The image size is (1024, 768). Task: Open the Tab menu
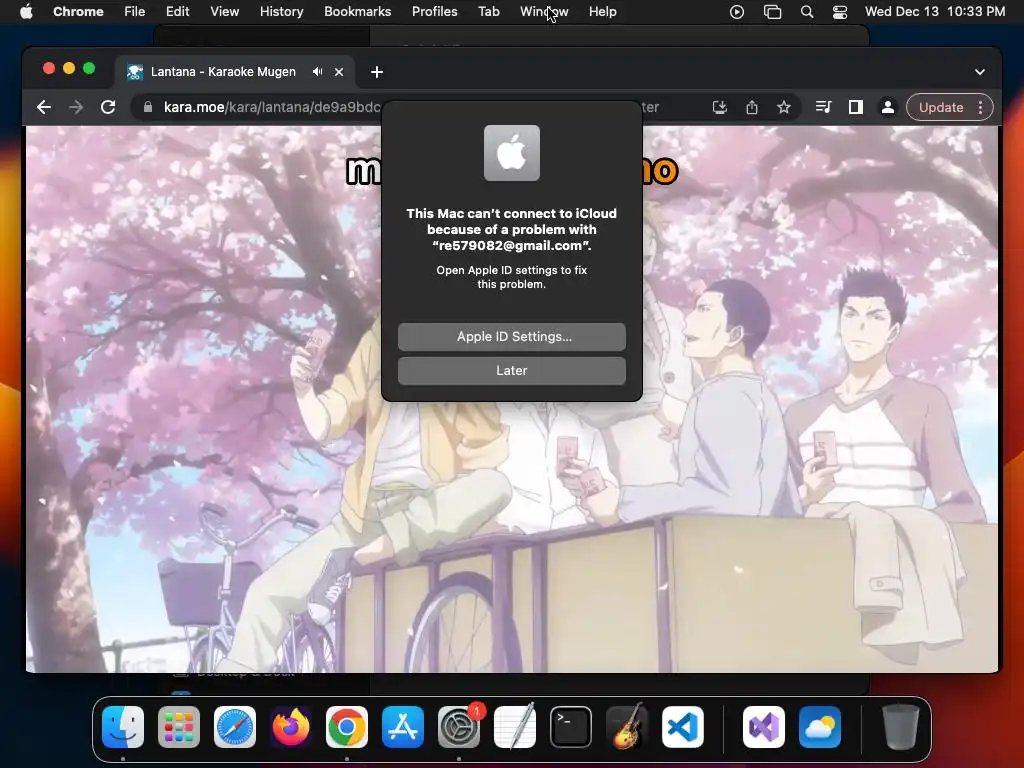488,12
